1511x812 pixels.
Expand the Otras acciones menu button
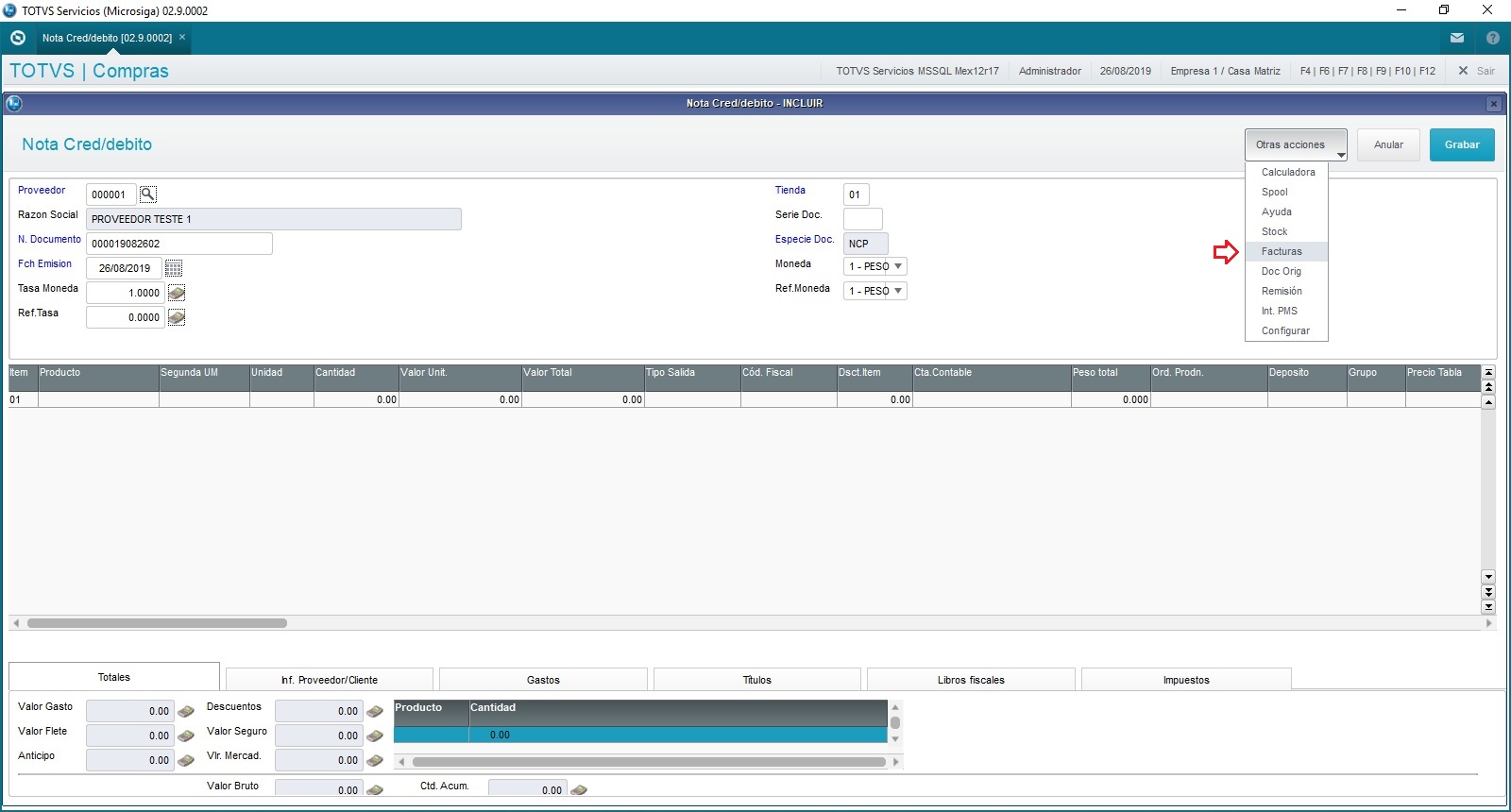coord(1296,144)
